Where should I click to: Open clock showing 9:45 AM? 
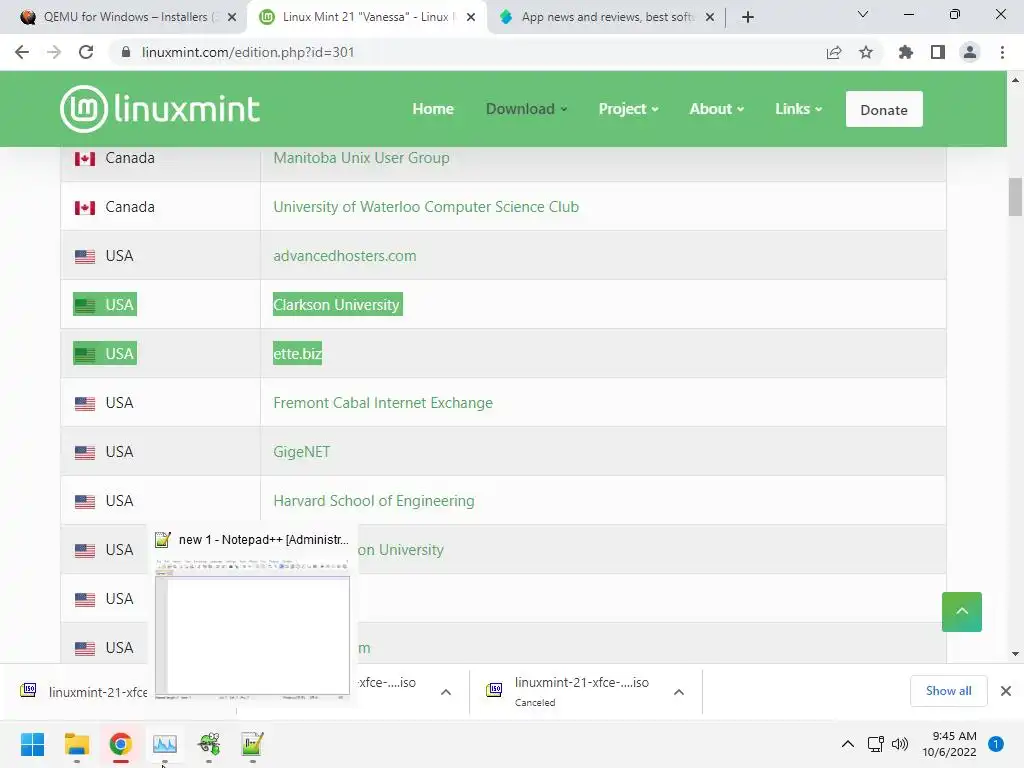(x=949, y=744)
